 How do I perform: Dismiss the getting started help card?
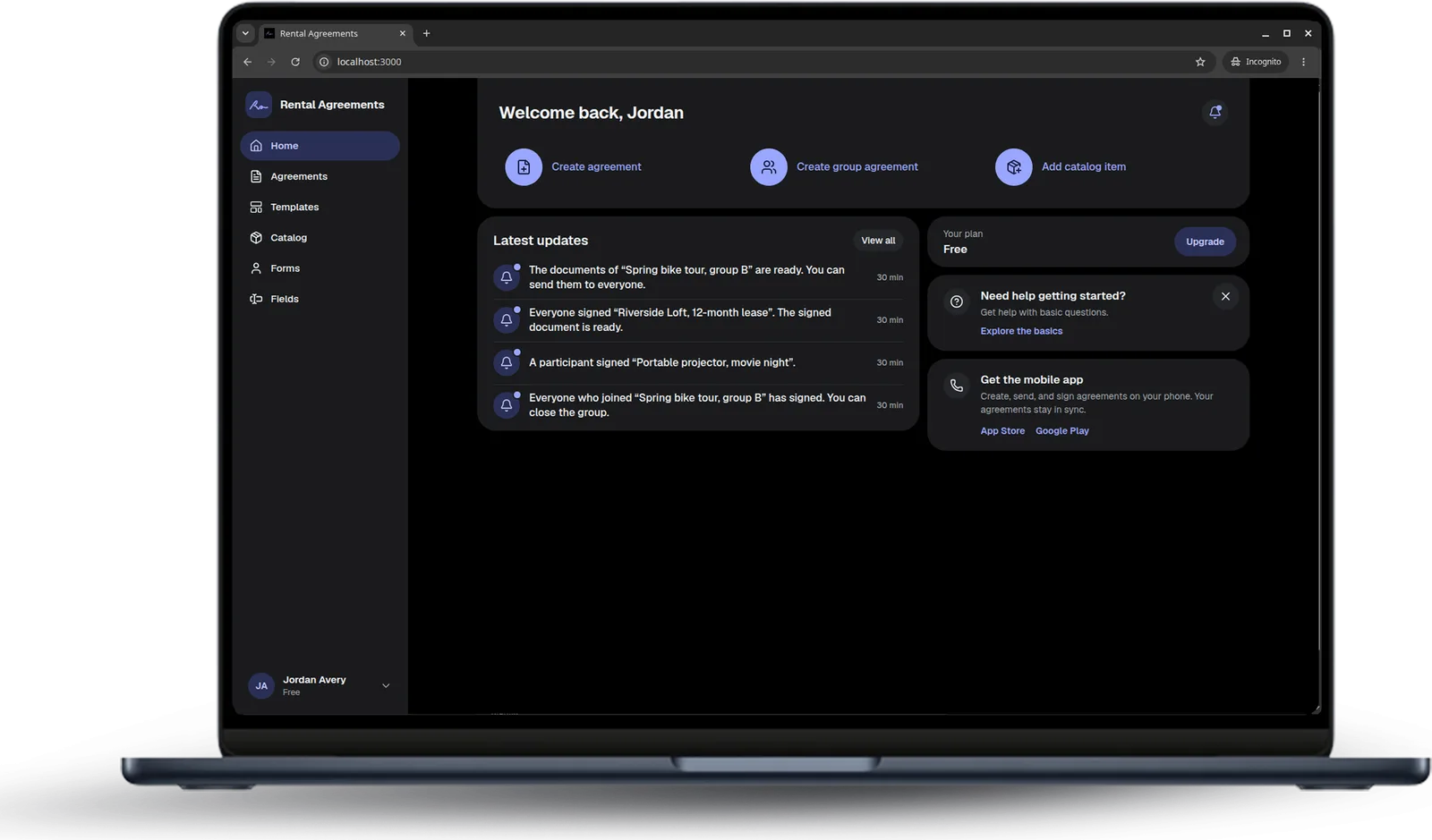point(1225,297)
